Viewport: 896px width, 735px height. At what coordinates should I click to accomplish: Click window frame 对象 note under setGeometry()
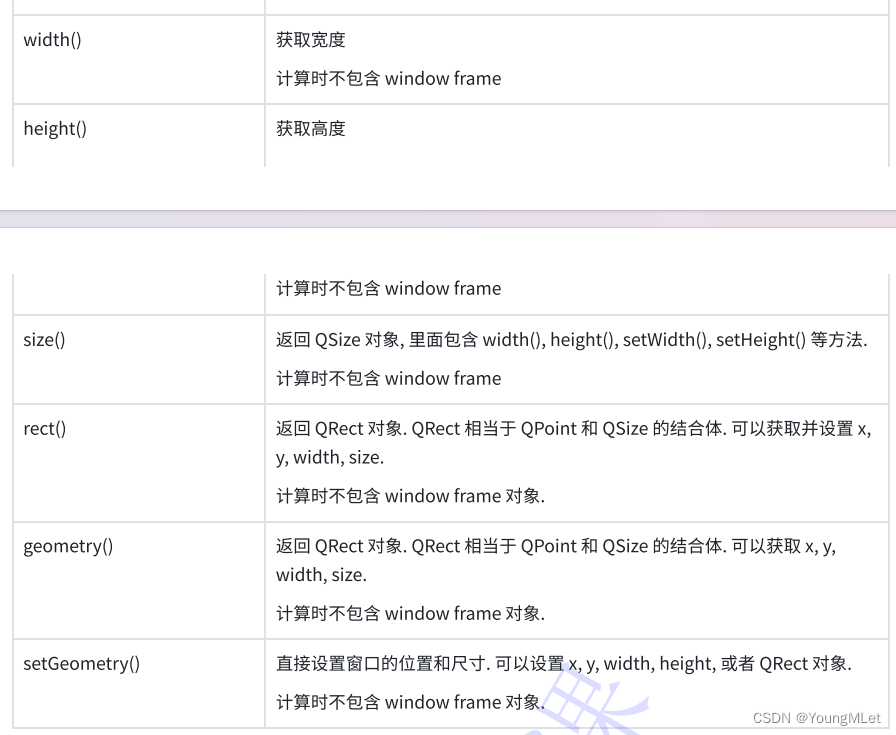(x=410, y=702)
